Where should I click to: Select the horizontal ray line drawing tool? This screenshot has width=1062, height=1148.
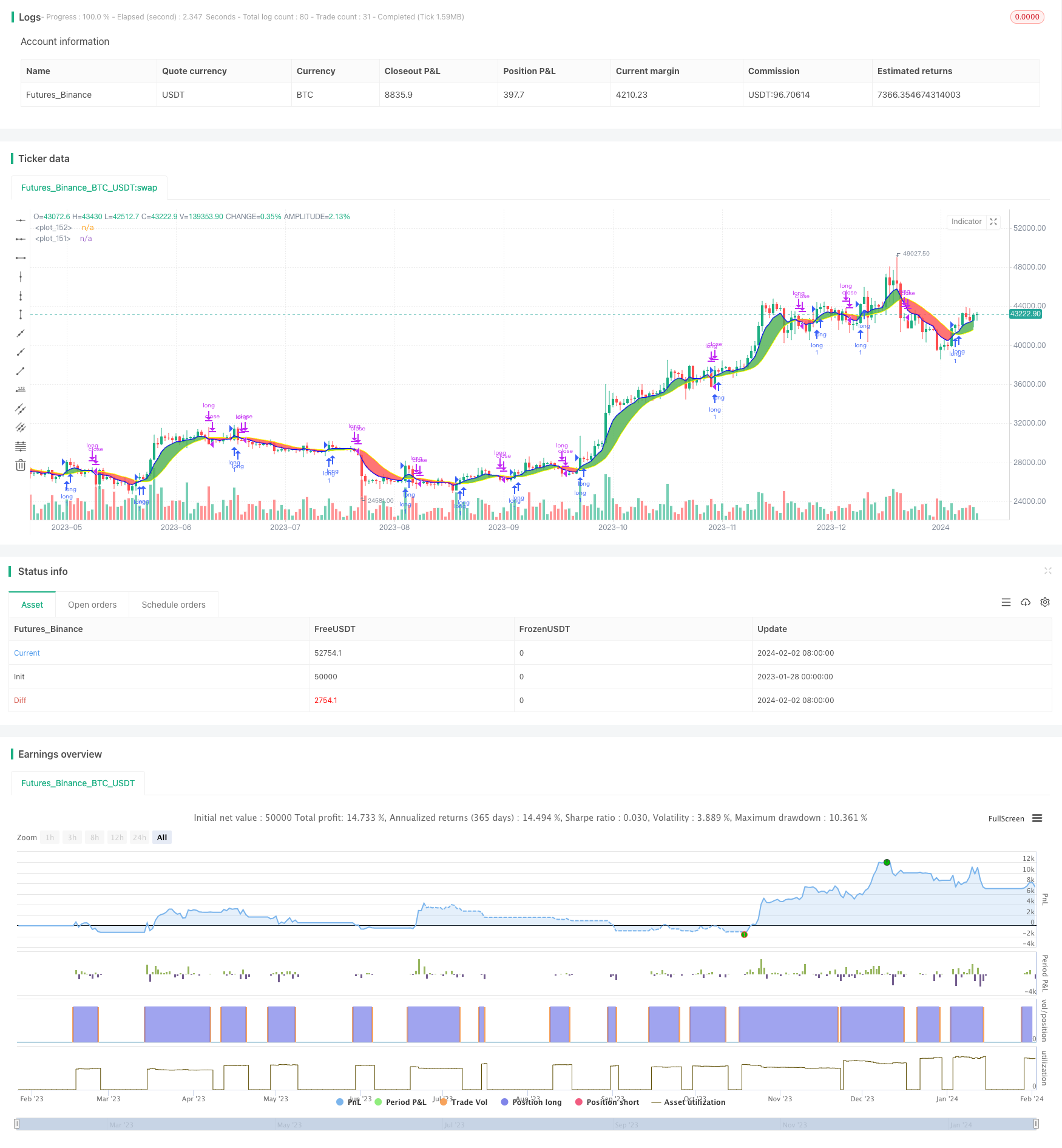click(21, 239)
